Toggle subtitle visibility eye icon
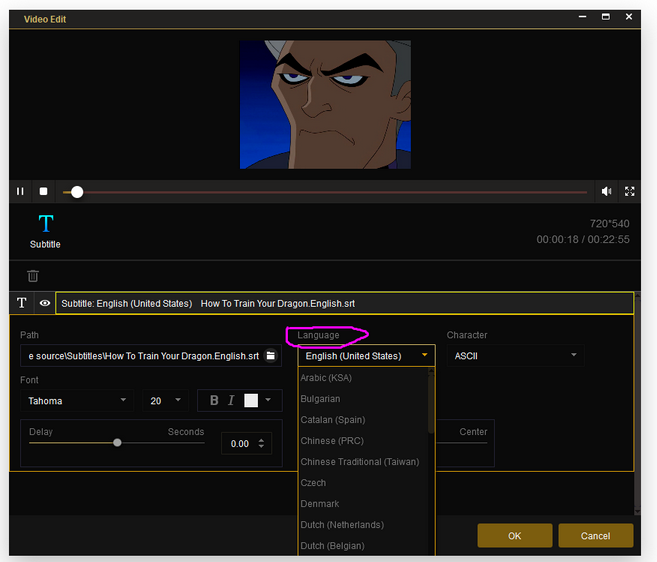The width and height of the screenshot is (657, 562). point(45,303)
